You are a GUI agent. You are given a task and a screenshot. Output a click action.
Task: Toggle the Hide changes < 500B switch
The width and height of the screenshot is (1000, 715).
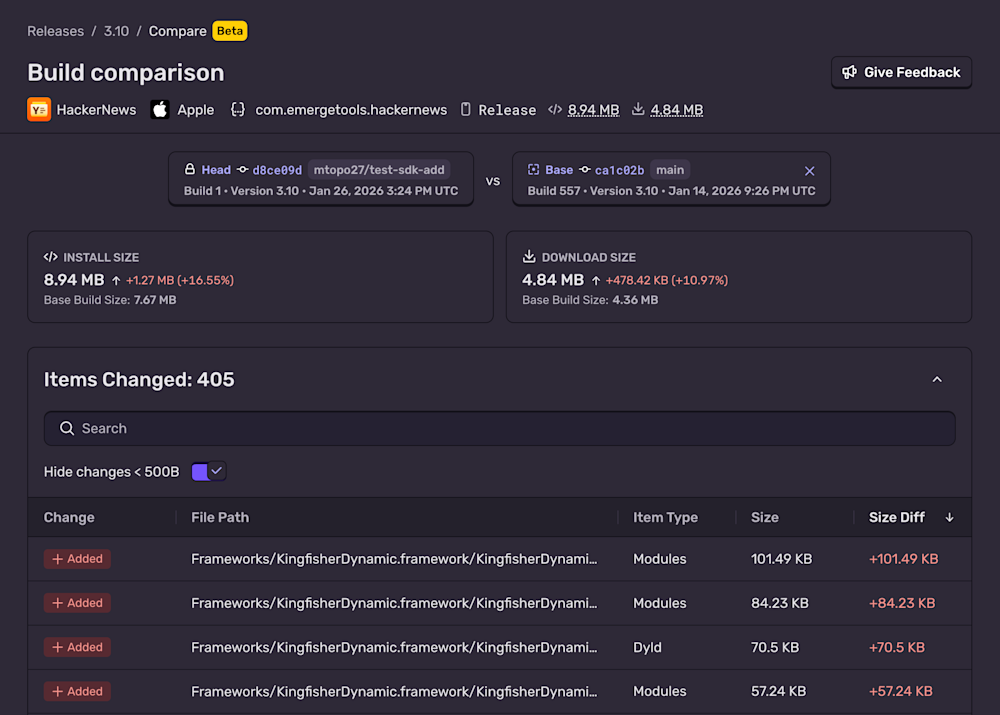pyautogui.click(x=209, y=471)
